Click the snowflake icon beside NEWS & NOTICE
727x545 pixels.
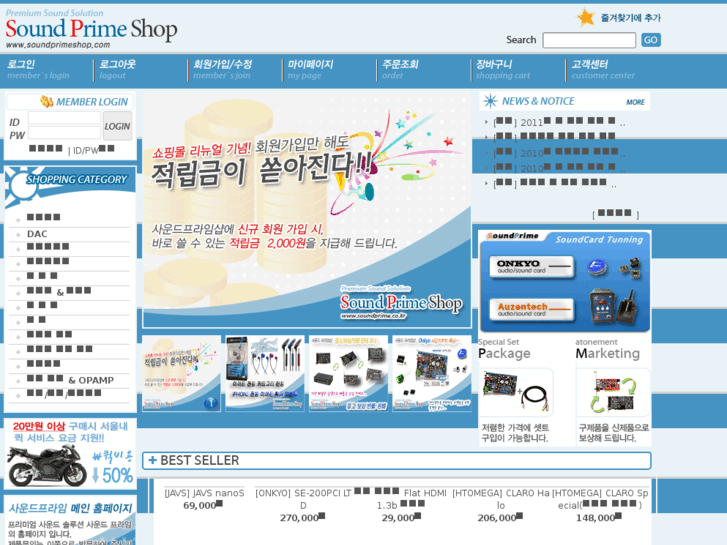(x=490, y=101)
